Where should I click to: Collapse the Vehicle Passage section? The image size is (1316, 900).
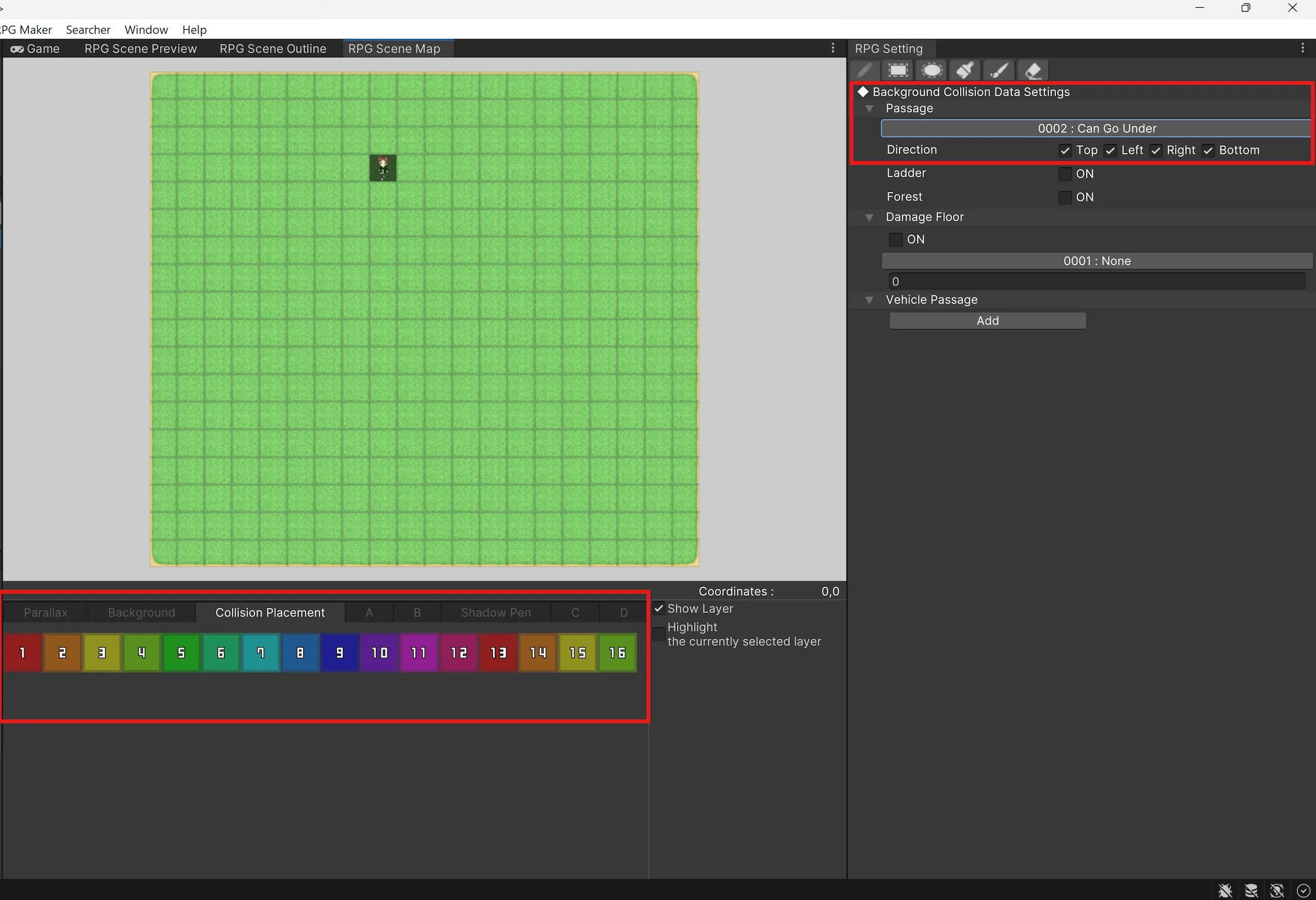[x=869, y=300]
